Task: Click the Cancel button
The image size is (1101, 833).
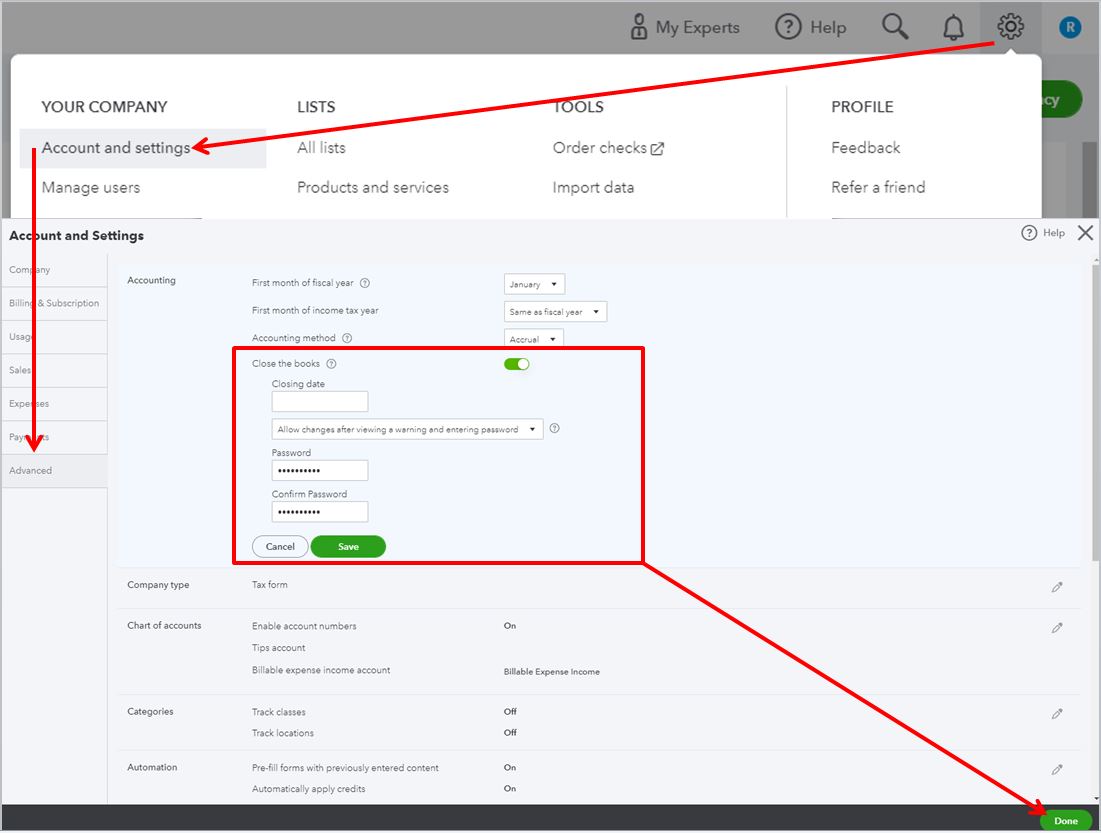Action: pos(280,547)
